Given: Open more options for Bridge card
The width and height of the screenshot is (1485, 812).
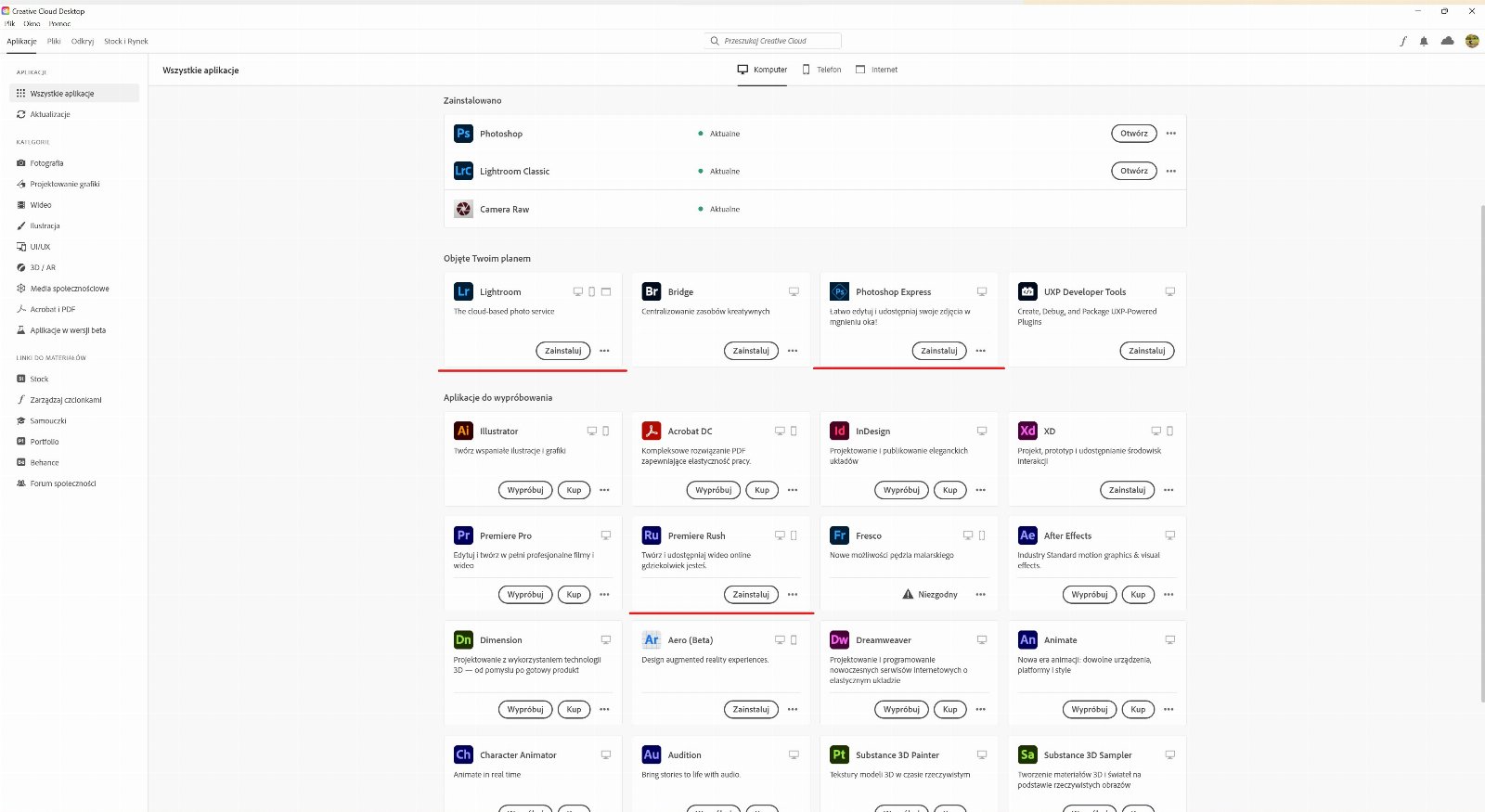Looking at the screenshot, I should (x=793, y=351).
